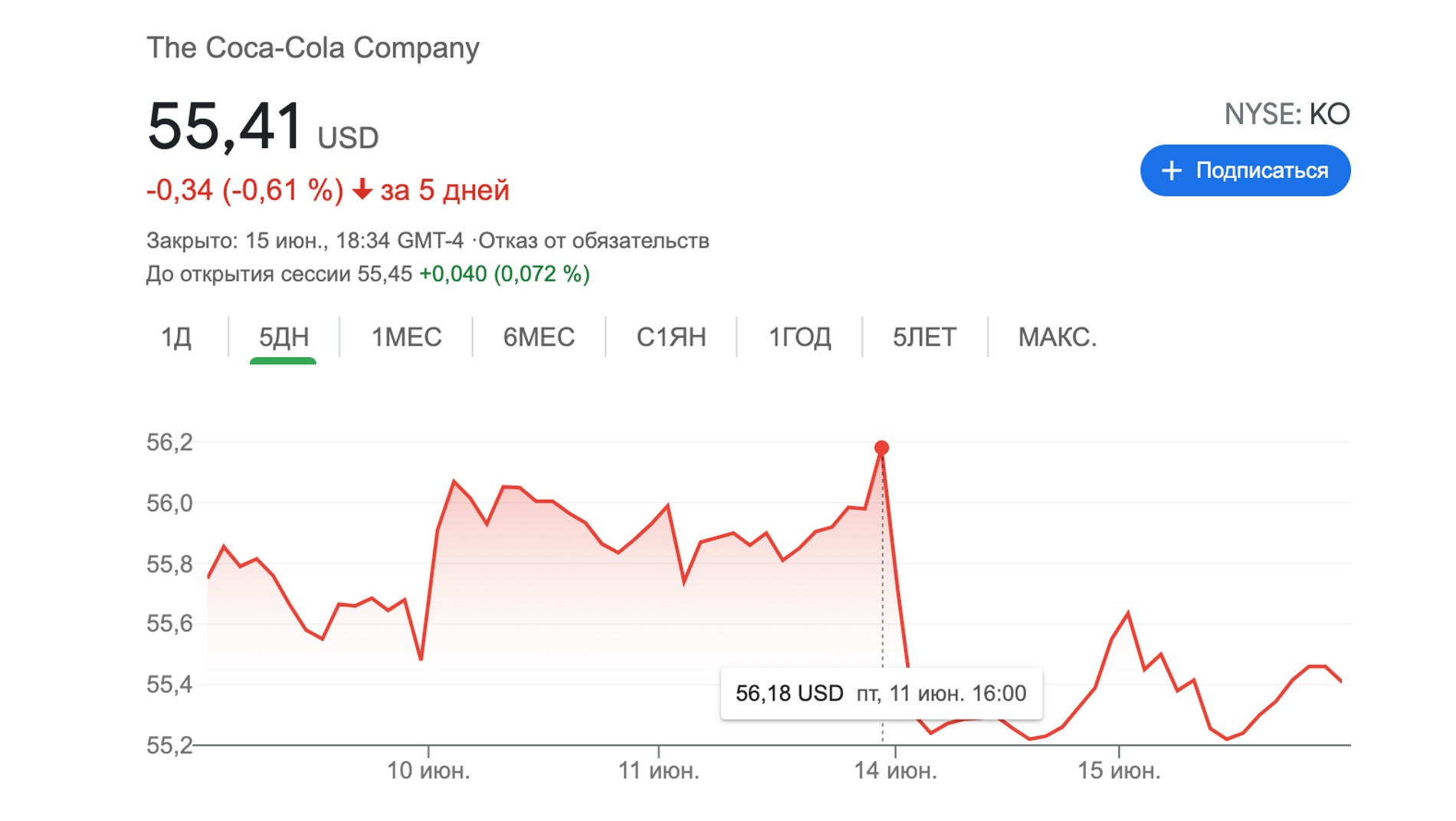
Task: Click The Coca-Cola Company title
Action: click(313, 48)
